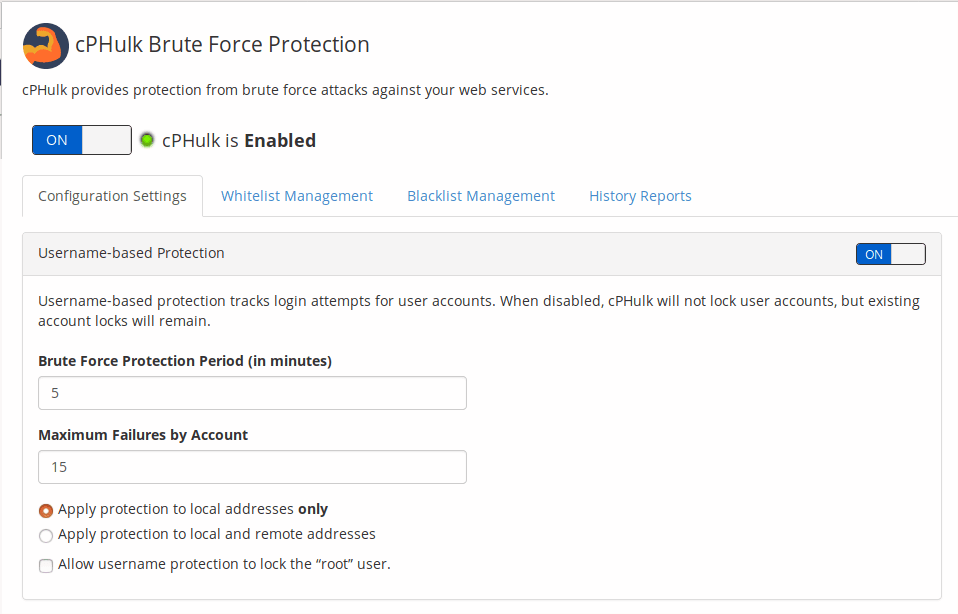Go to Blacklist Management tab
Viewport: 958px width, 614px height.
[481, 196]
